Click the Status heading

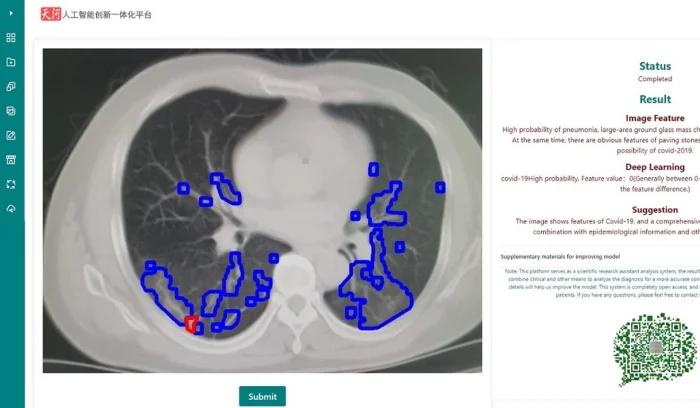click(655, 66)
